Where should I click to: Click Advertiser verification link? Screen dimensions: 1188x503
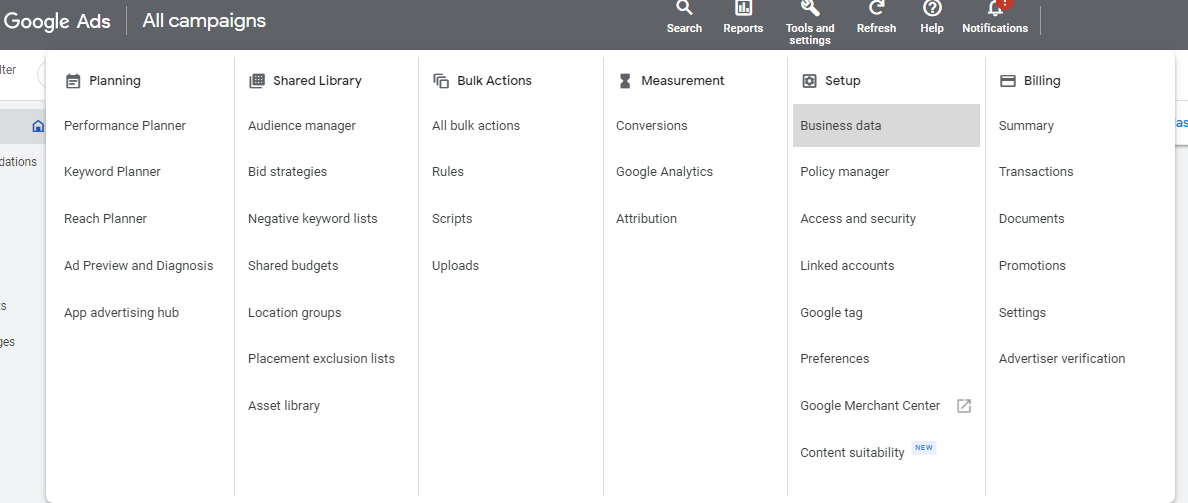1062,359
